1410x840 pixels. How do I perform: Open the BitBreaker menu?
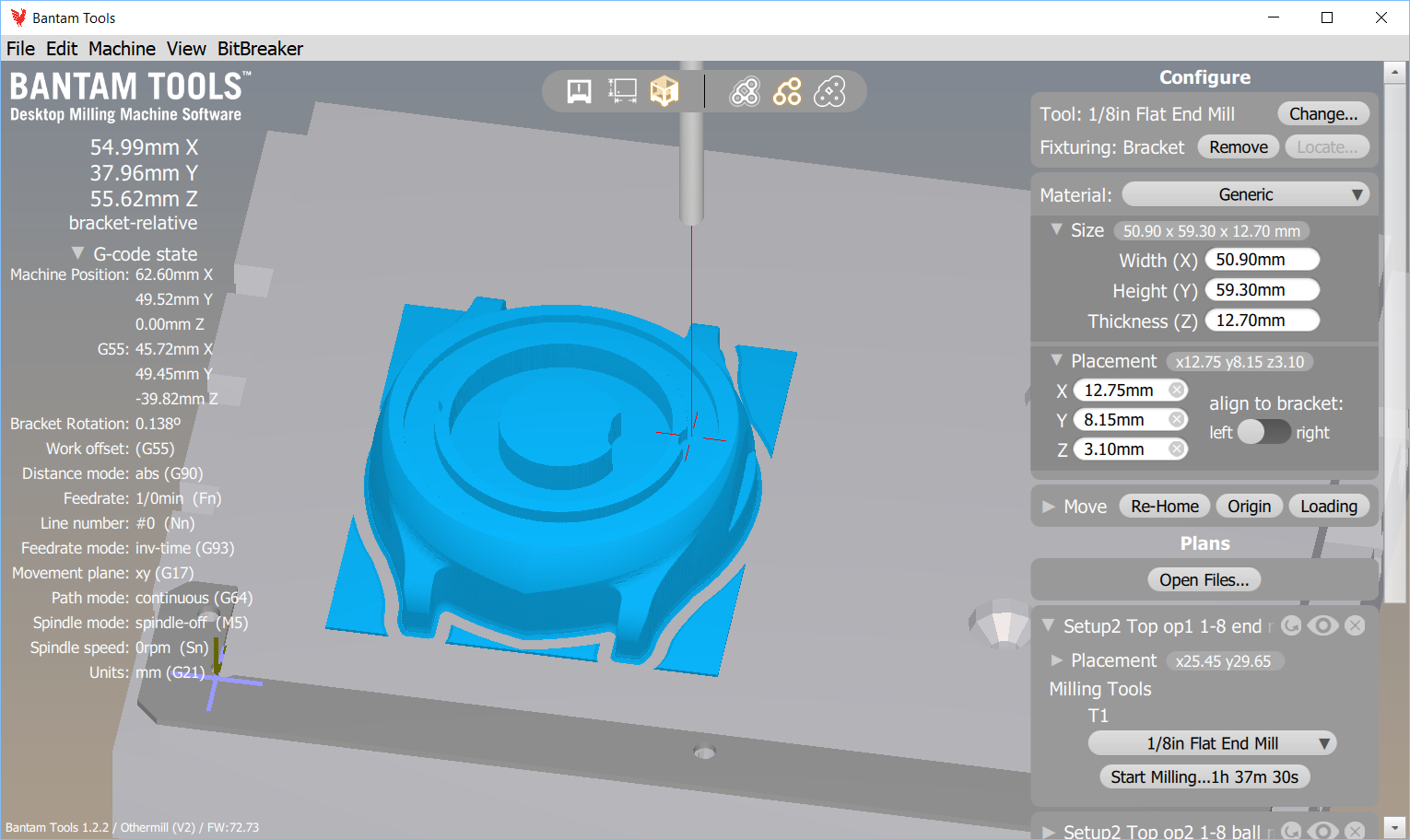click(260, 48)
